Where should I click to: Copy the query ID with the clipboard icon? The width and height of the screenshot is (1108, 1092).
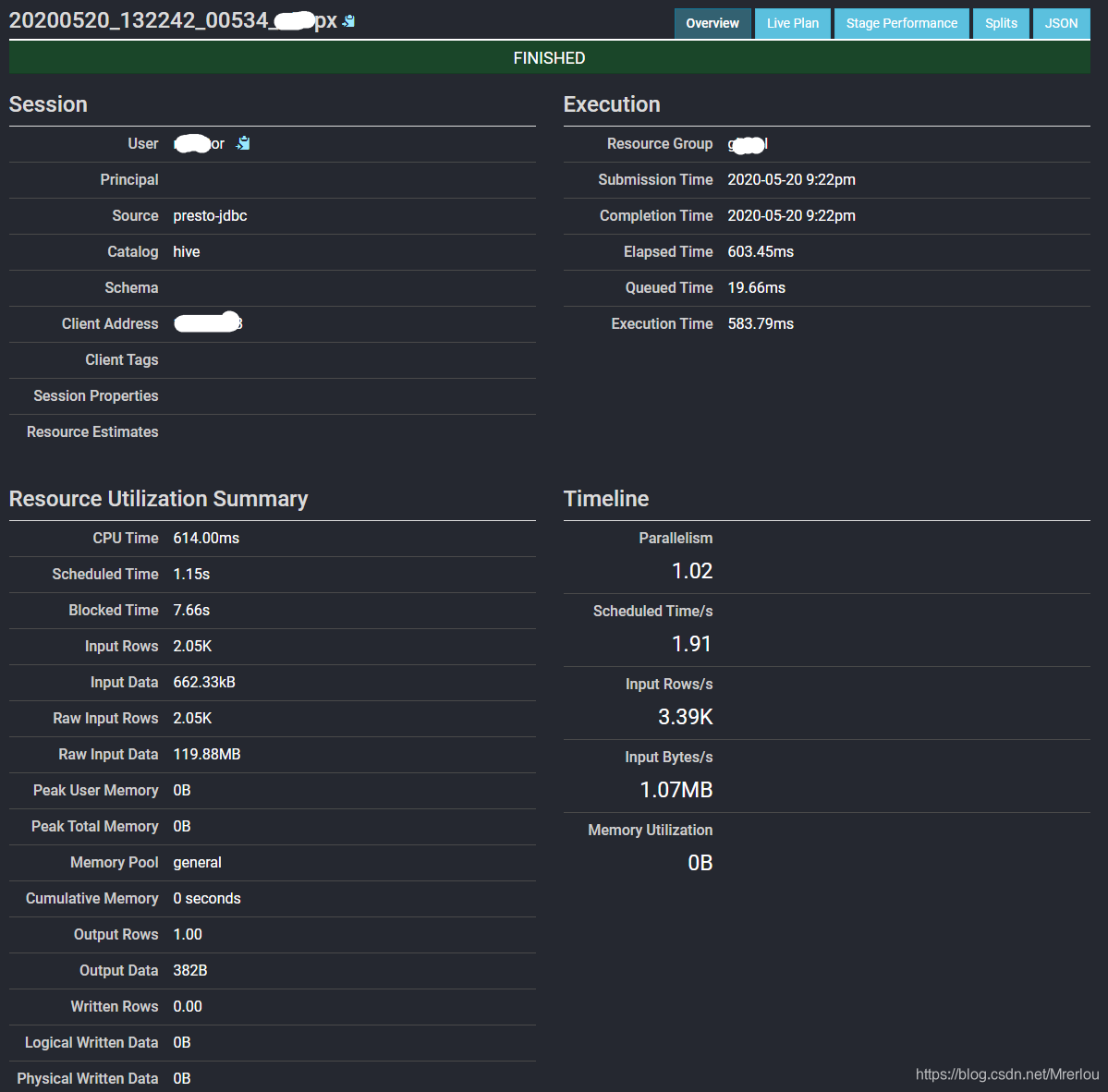coord(348,21)
